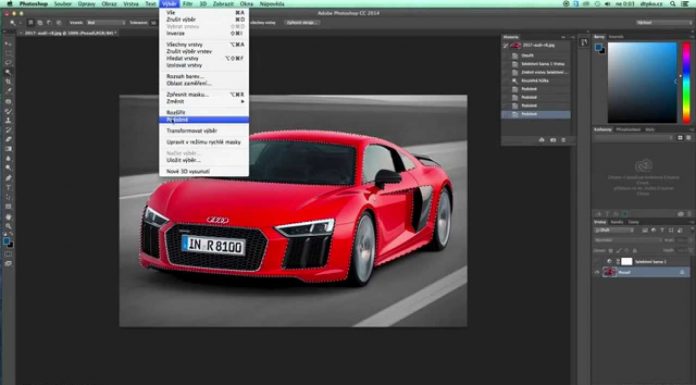Select the Rectangular Marquee tool
This screenshot has width=696, height=385.
(x=8, y=53)
